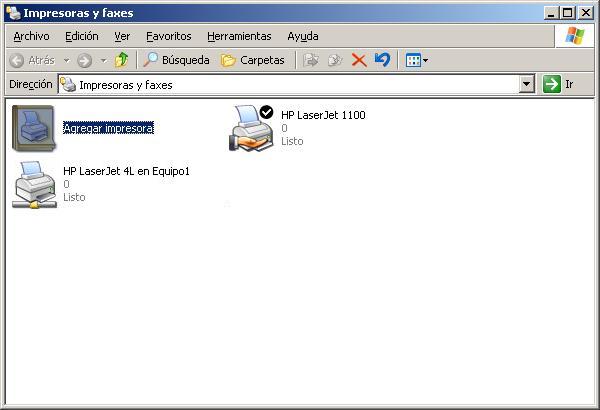The image size is (600, 410).
Task: Expand the Views dropdown button
Action: 417,60
